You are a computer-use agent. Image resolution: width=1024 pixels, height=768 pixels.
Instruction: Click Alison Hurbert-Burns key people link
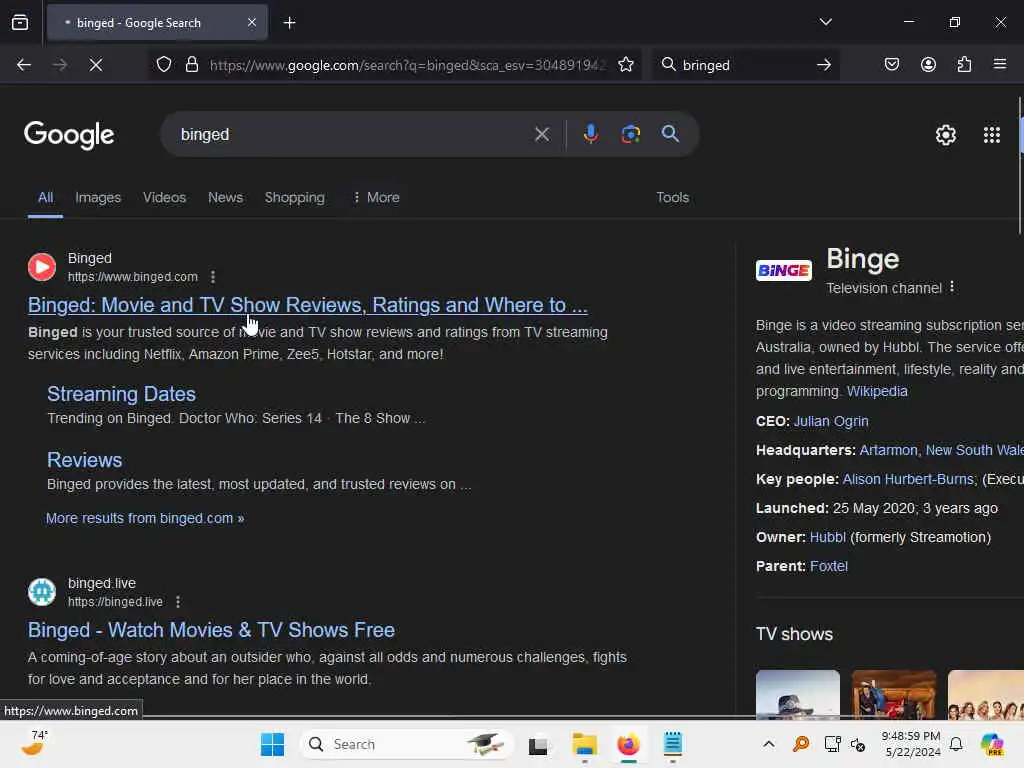pyautogui.click(x=908, y=479)
